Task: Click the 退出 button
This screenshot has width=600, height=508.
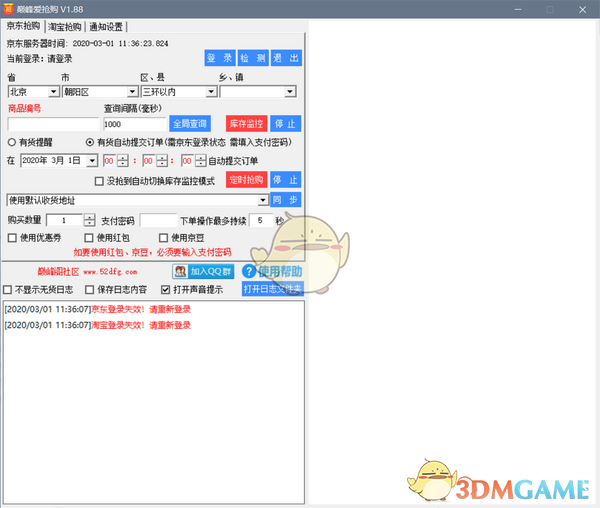Action: tap(286, 58)
